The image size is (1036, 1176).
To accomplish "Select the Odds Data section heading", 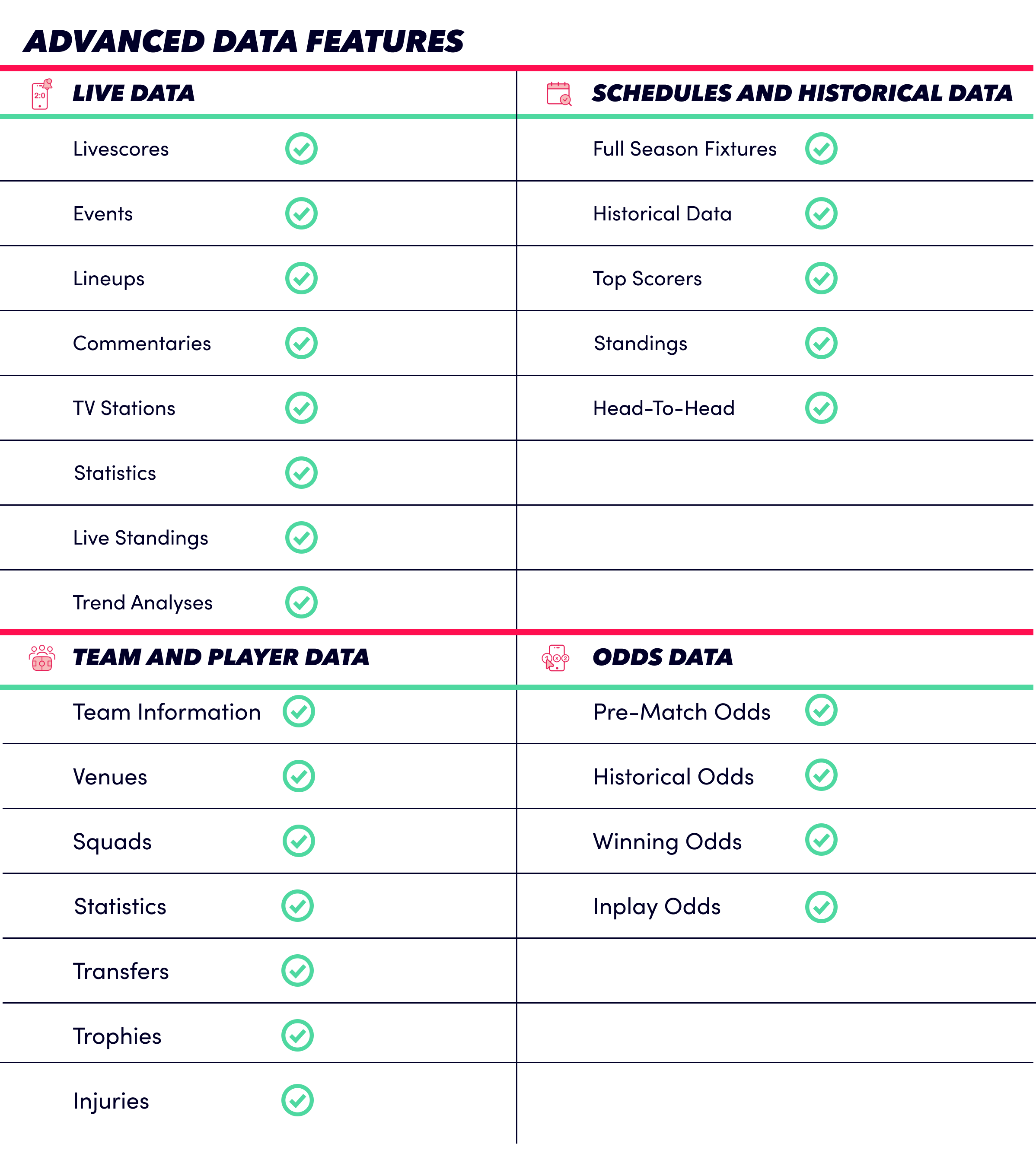I will click(x=663, y=657).
